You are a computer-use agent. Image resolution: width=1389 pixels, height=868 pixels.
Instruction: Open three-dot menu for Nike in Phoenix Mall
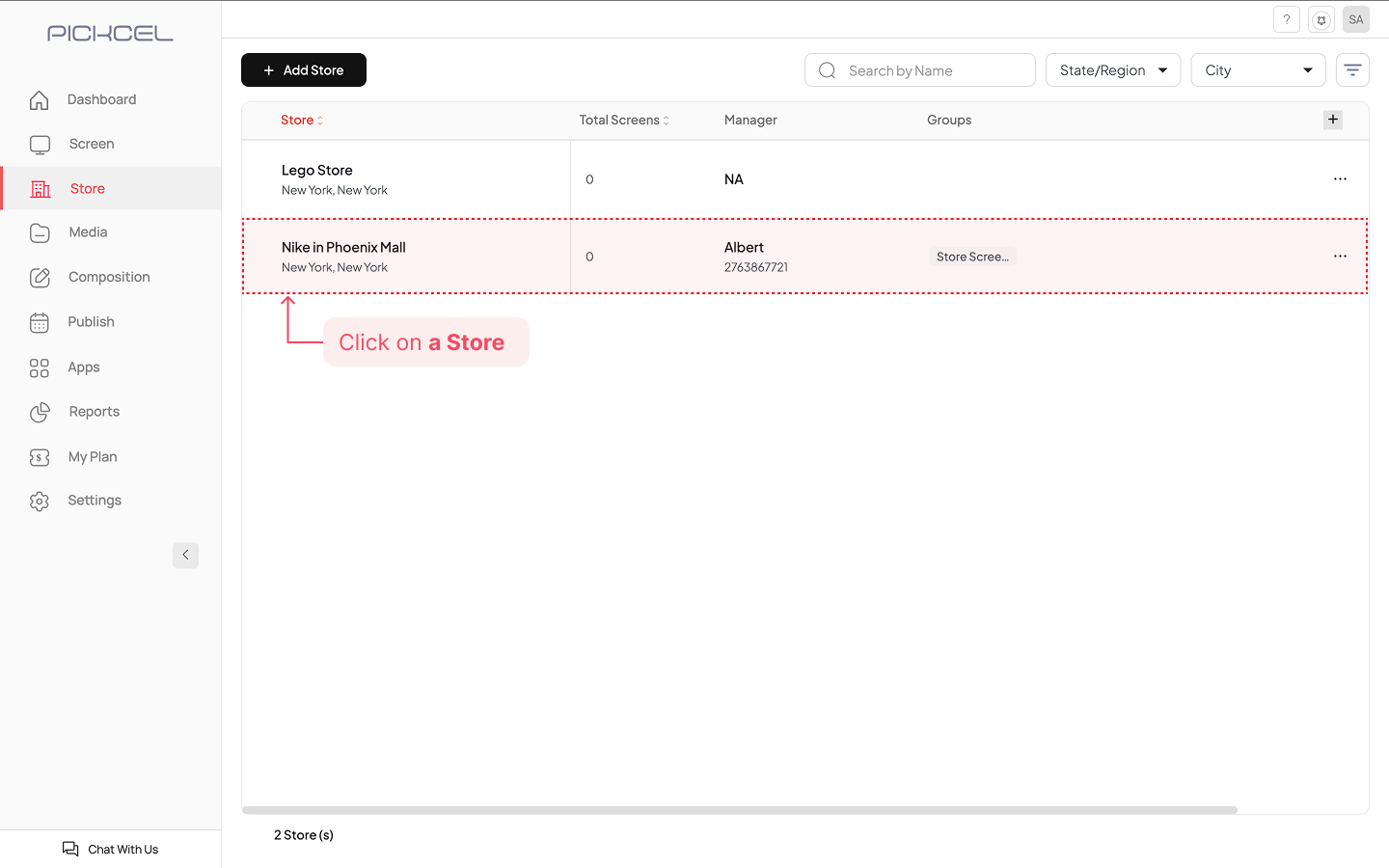coord(1340,257)
